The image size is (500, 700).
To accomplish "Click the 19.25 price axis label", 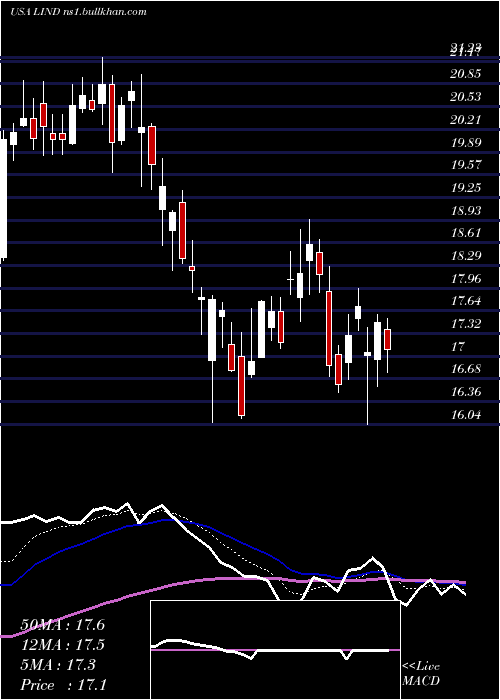I will 466,188.
